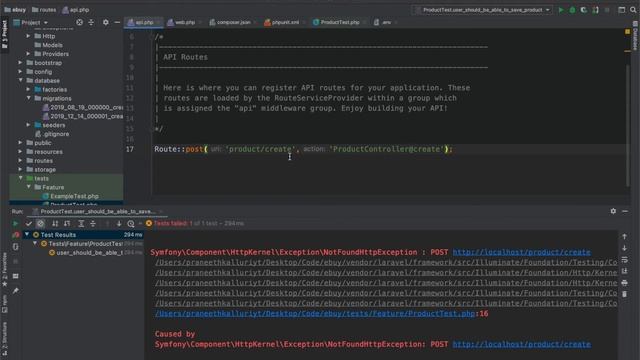This screenshot has height=360, width=640.
Task: Toggle show passed tests checkmark
Action: click(29, 223)
